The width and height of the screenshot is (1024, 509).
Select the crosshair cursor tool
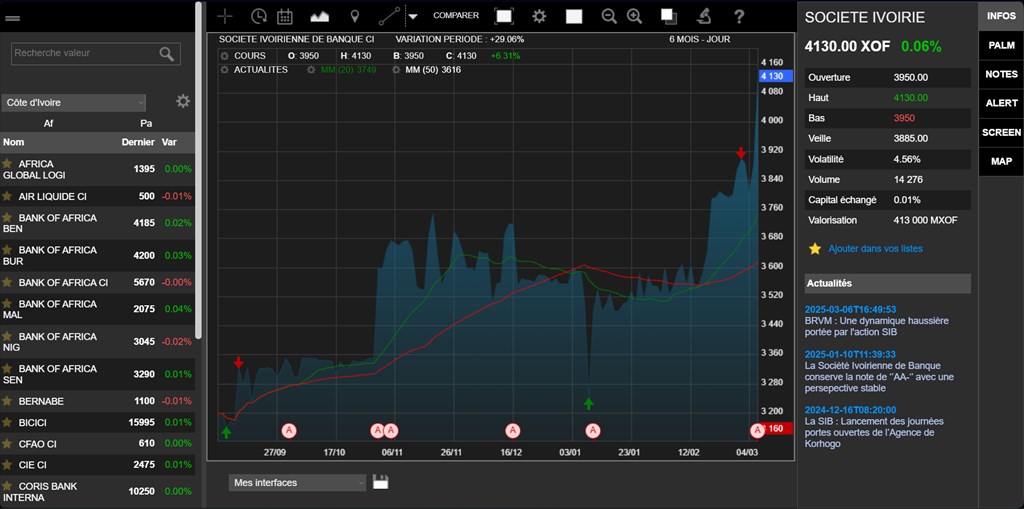225,16
